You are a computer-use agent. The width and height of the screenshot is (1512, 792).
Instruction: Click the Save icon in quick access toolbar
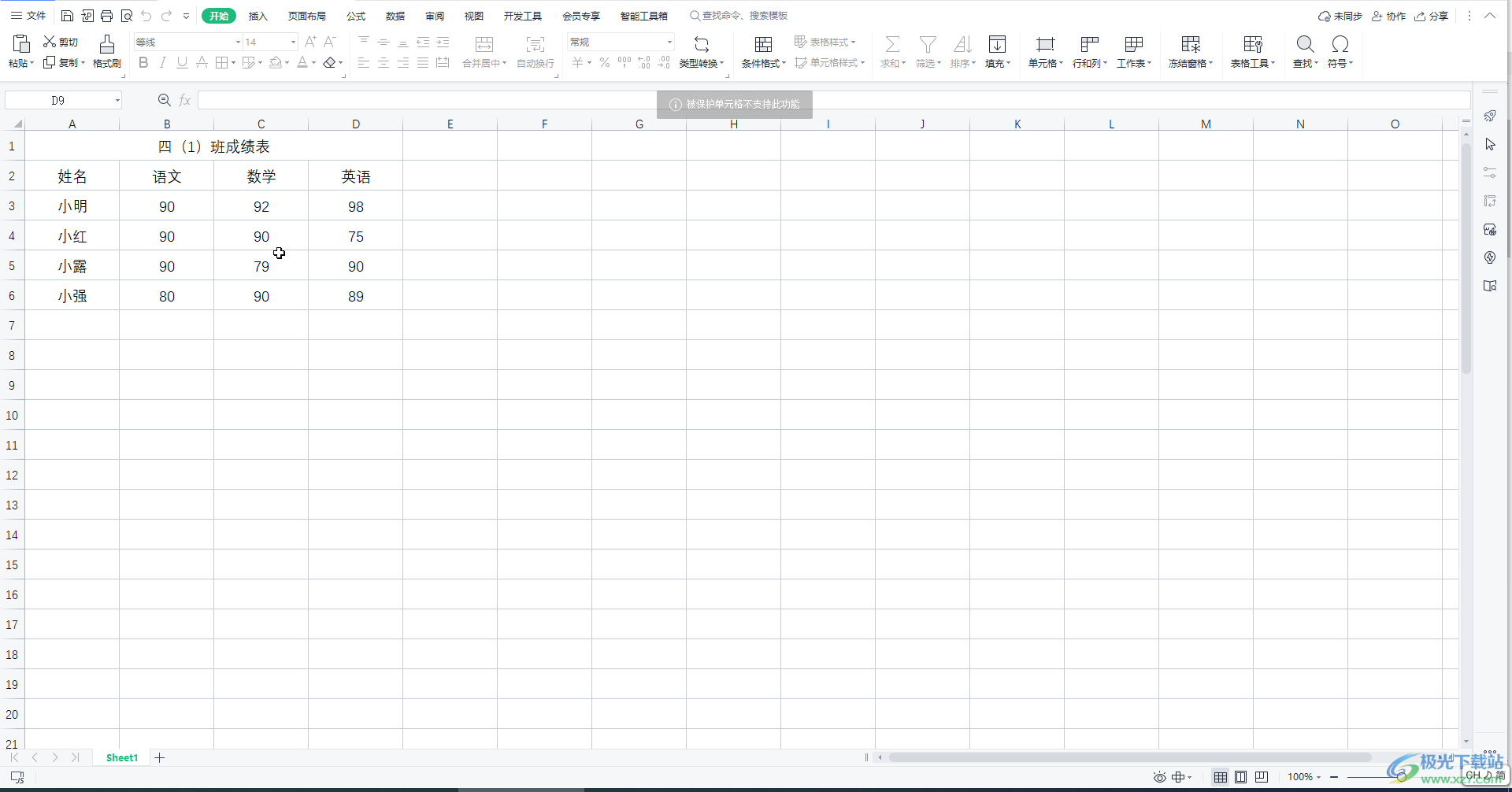(x=67, y=16)
